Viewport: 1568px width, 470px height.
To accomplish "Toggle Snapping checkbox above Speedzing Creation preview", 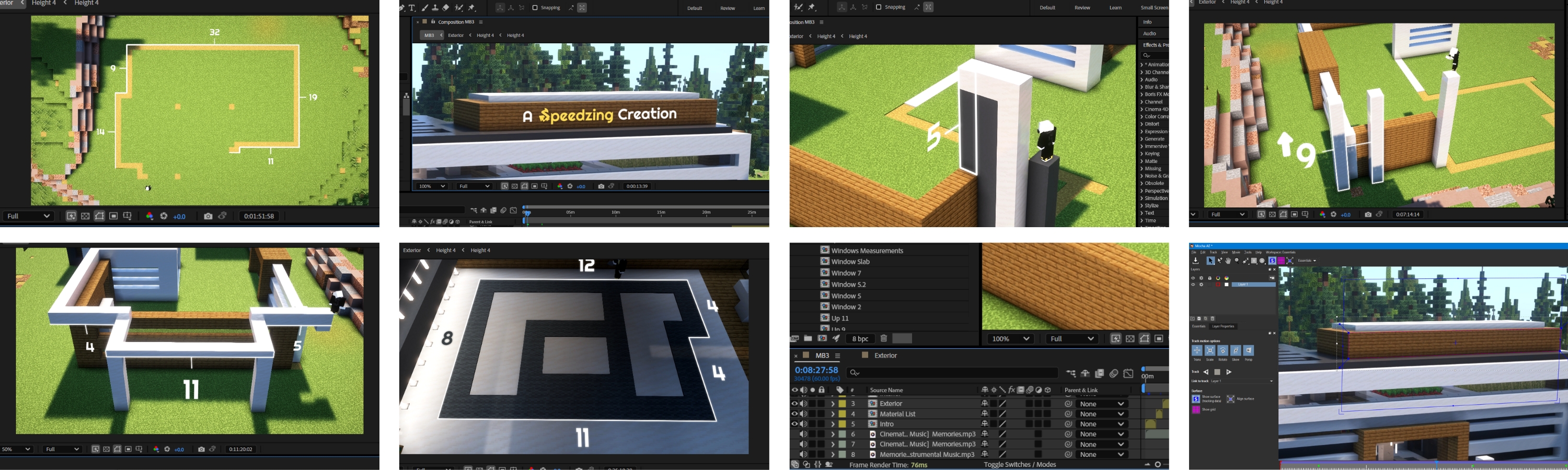I will point(535,7).
